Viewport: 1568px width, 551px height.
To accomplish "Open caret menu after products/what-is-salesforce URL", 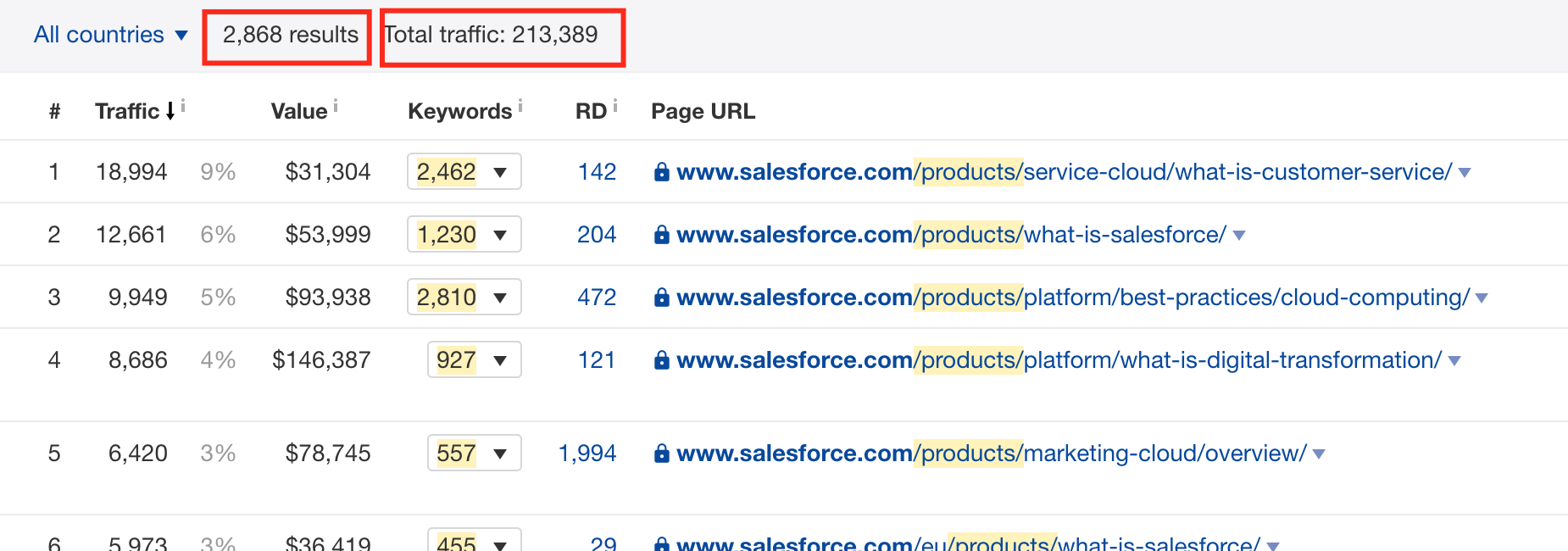I will tap(1239, 236).
